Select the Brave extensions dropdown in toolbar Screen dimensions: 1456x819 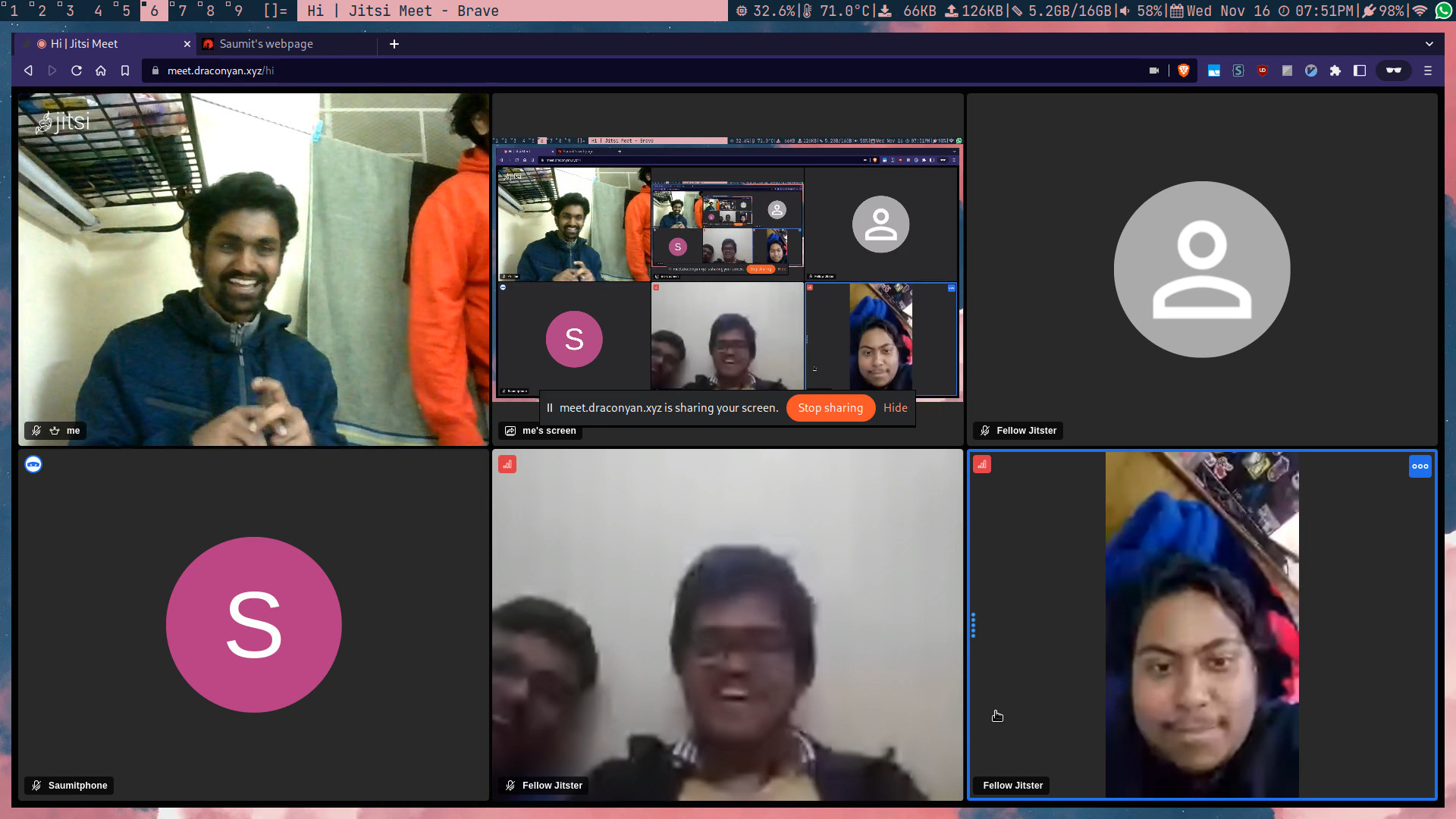1337,70
